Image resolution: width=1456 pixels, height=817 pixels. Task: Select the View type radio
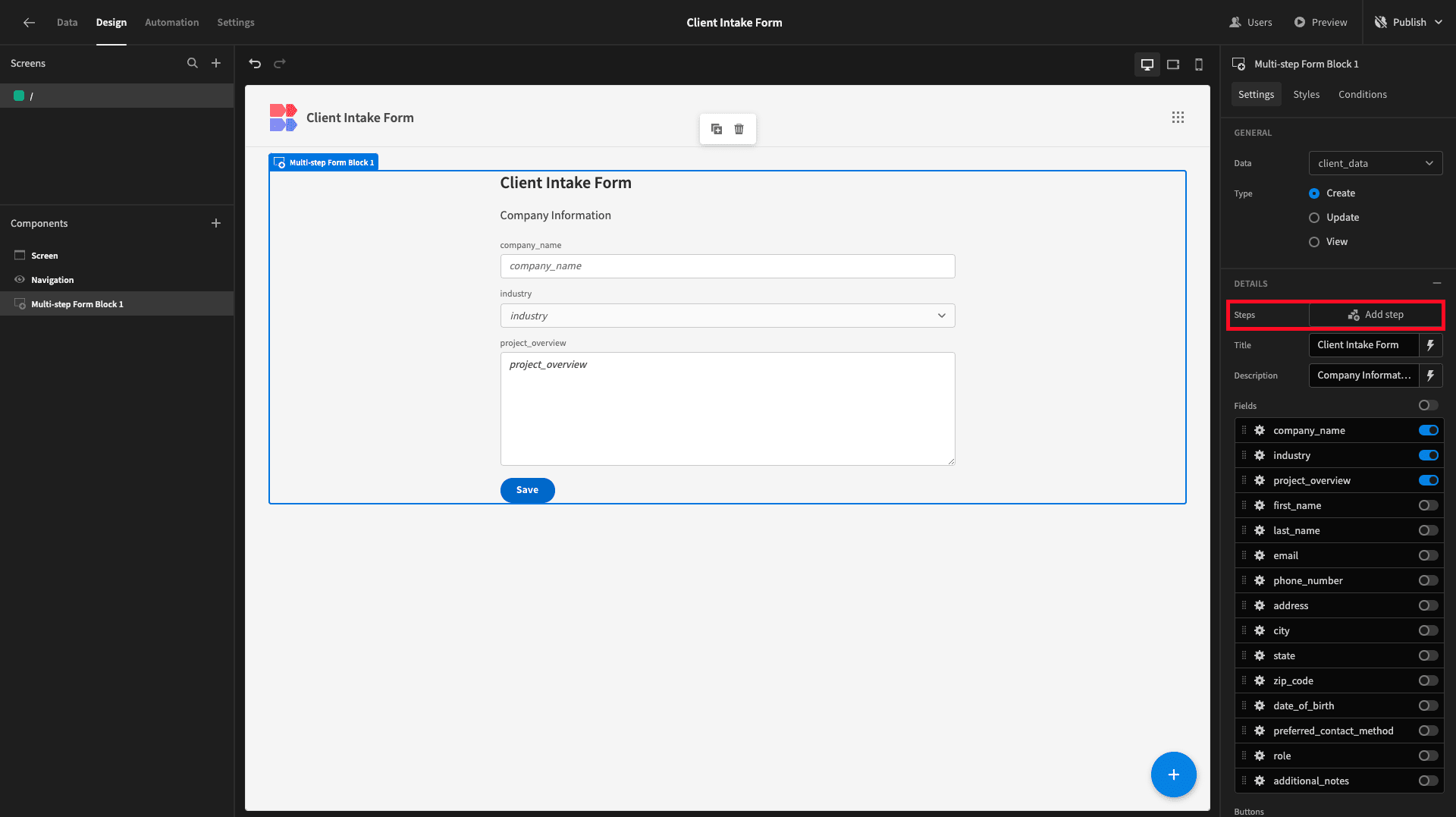click(1314, 242)
